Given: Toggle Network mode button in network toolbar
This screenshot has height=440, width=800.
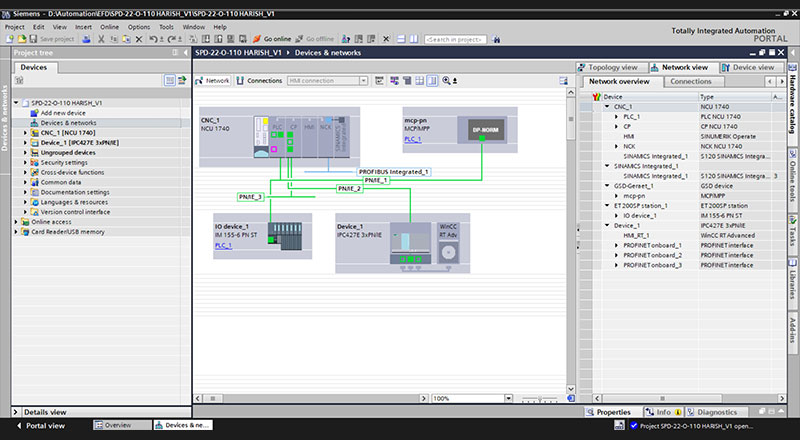Looking at the screenshot, I should coord(213,81).
